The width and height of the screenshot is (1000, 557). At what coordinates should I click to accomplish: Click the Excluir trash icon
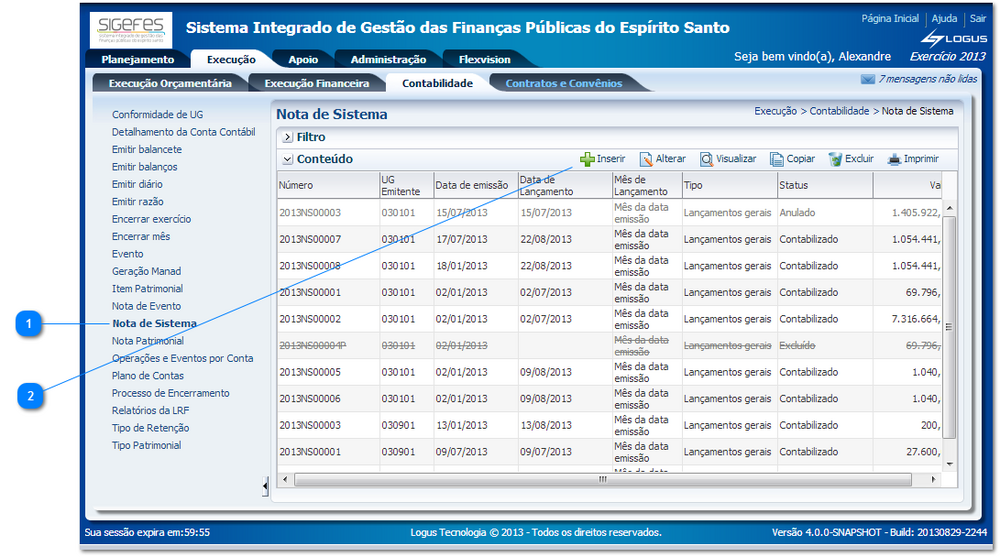point(835,159)
